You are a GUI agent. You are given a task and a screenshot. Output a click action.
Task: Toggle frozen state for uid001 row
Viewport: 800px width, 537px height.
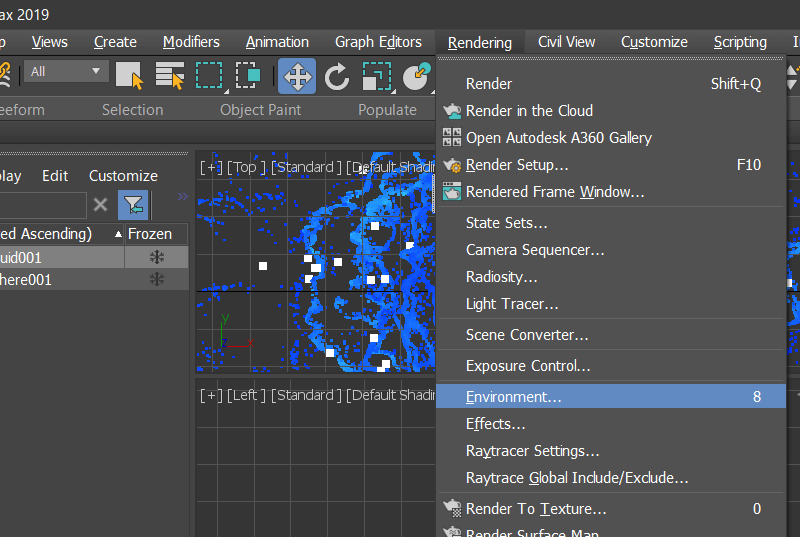(x=157, y=257)
